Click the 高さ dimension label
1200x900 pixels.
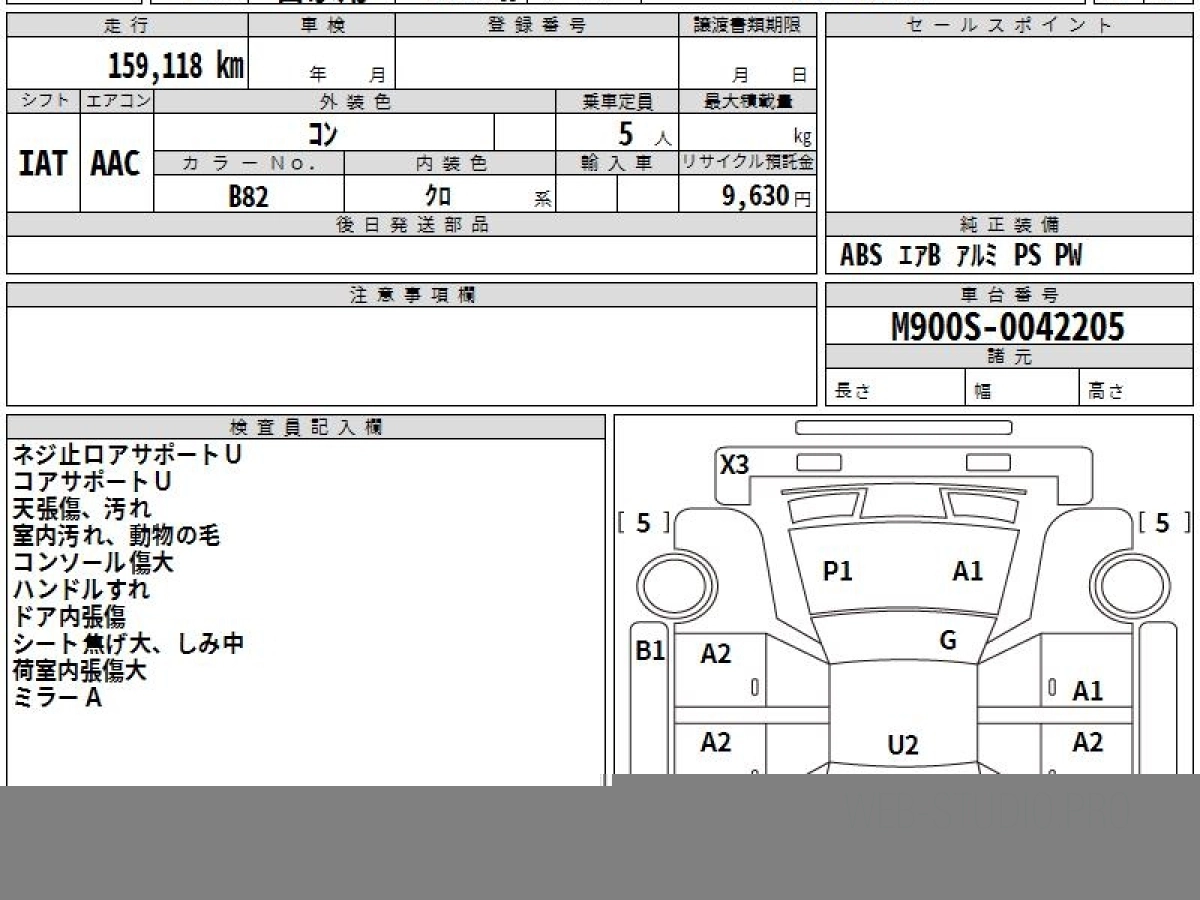point(1107,392)
